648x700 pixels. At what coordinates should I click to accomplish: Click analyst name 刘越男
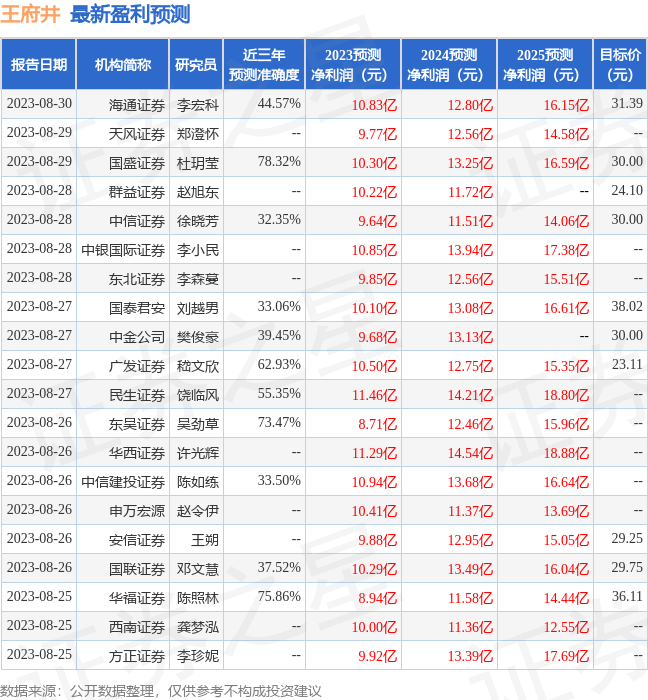[x=198, y=308]
